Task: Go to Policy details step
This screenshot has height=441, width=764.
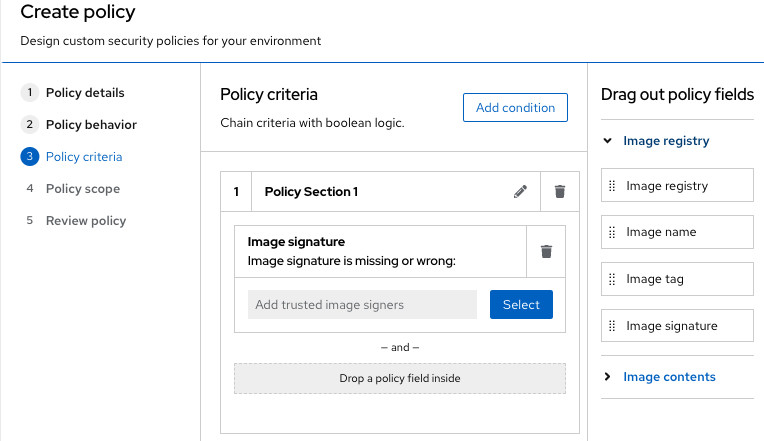Action: [85, 93]
